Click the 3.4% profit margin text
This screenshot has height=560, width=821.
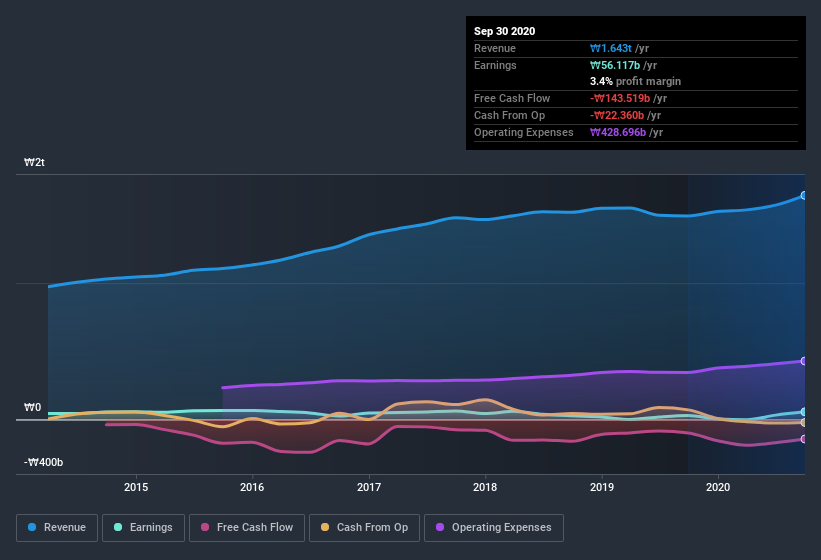coord(636,81)
